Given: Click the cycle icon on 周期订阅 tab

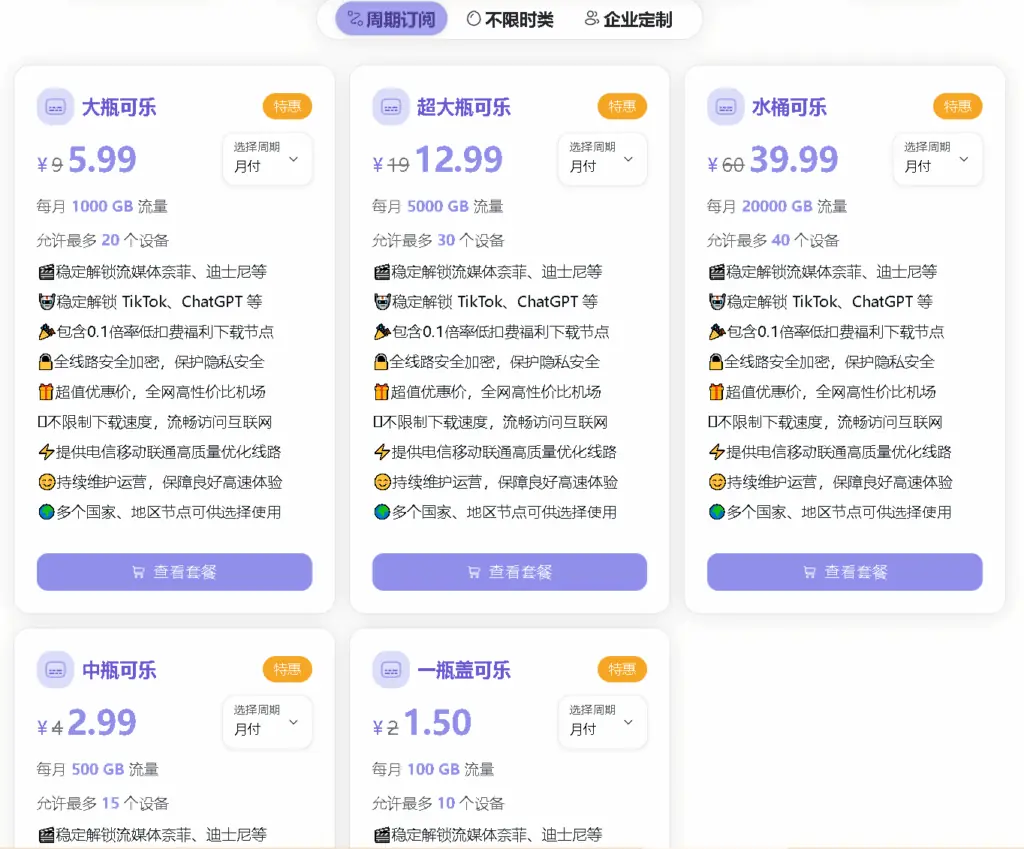Looking at the screenshot, I should coord(355,19).
